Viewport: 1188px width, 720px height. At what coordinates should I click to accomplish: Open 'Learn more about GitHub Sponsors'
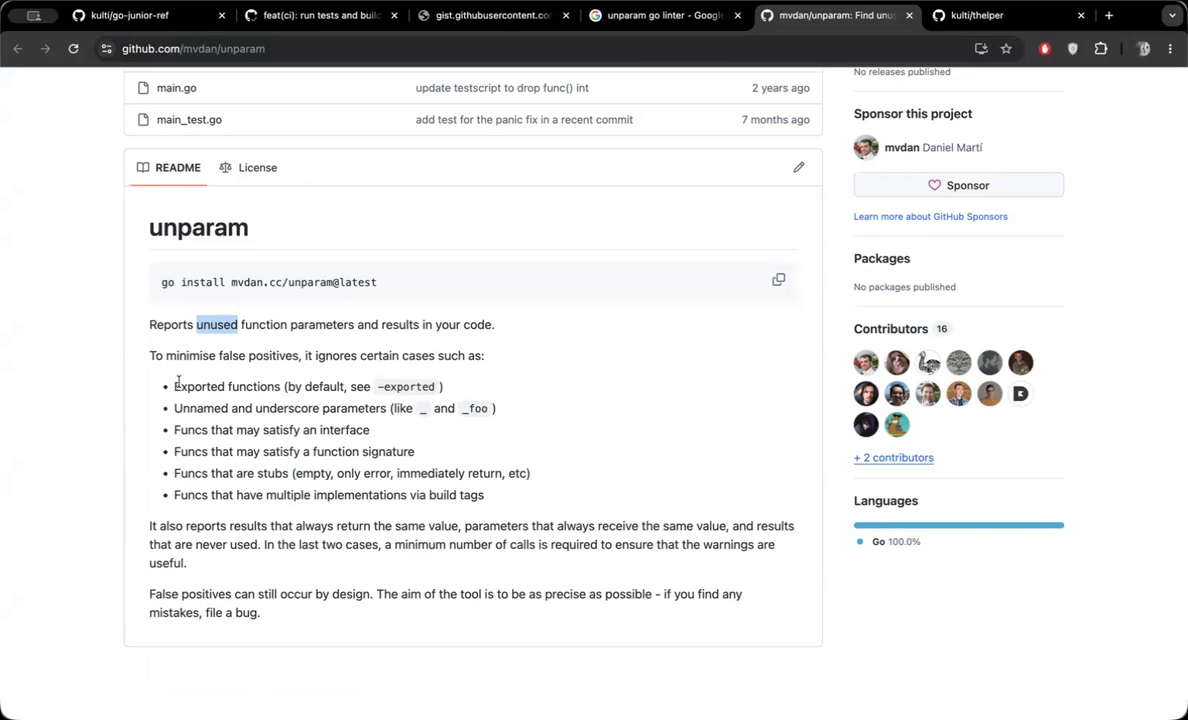pos(930,217)
